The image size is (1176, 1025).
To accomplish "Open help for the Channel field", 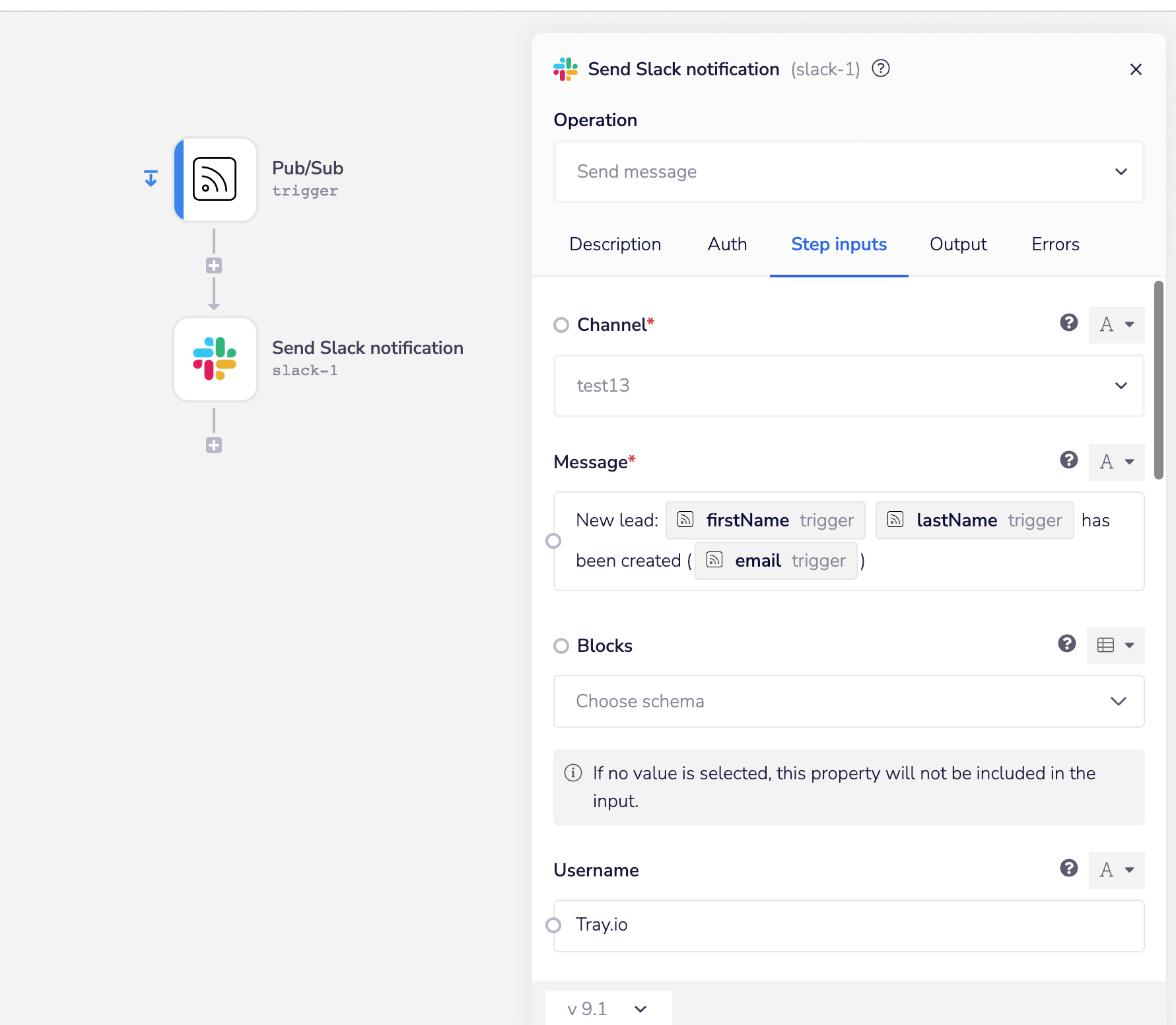I will coord(1068,323).
